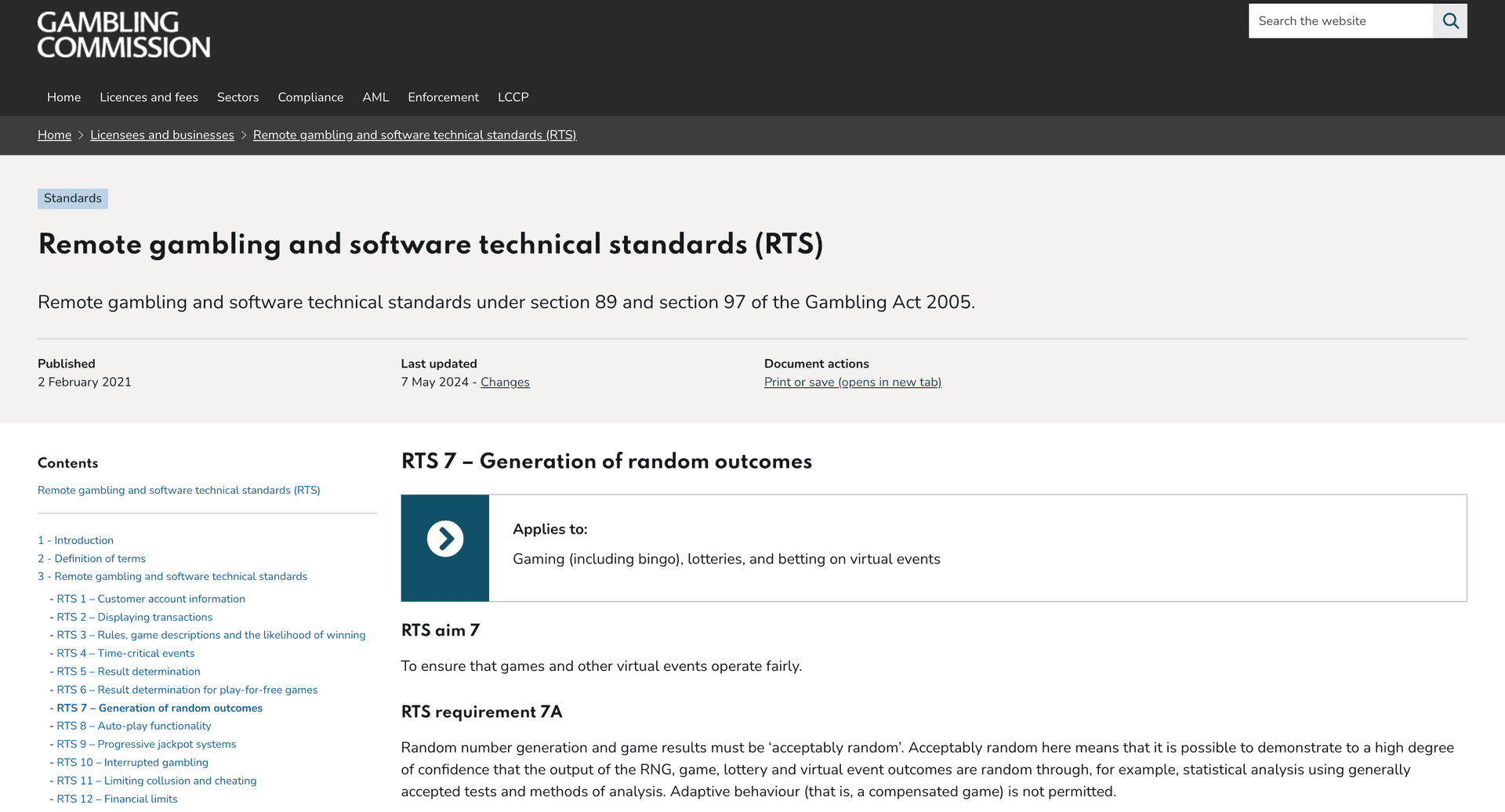
Task: Click the circled arrow icon beside Applies to
Action: click(x=445, y=539)
